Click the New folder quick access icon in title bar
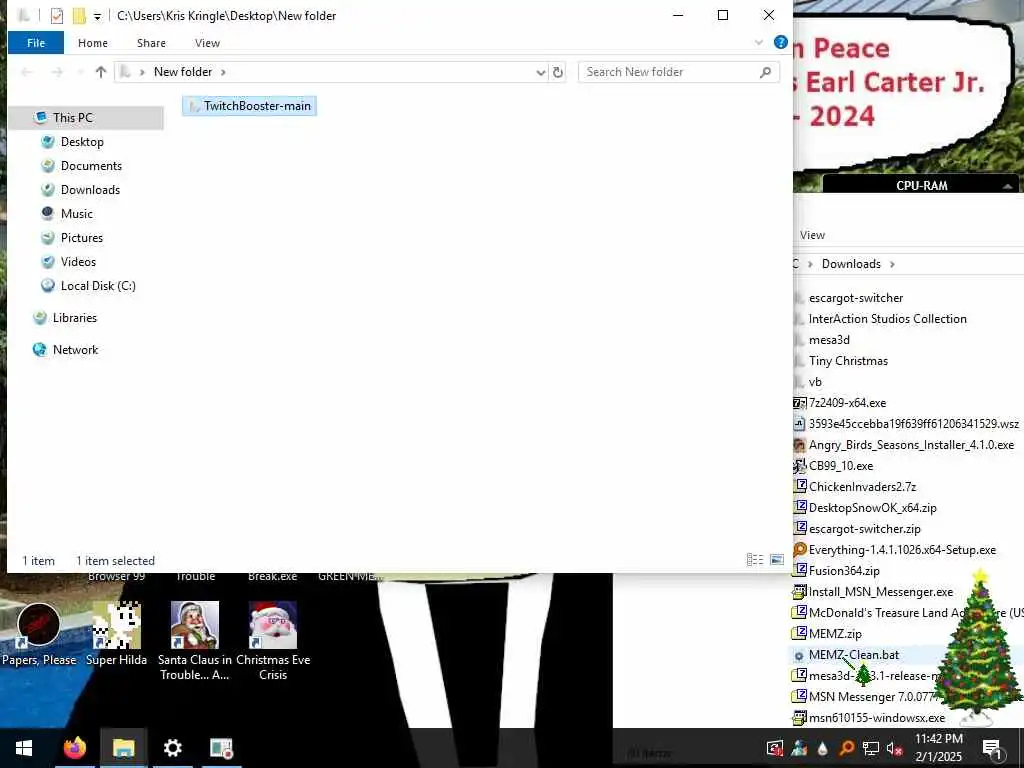 click(x=78, y=16)
